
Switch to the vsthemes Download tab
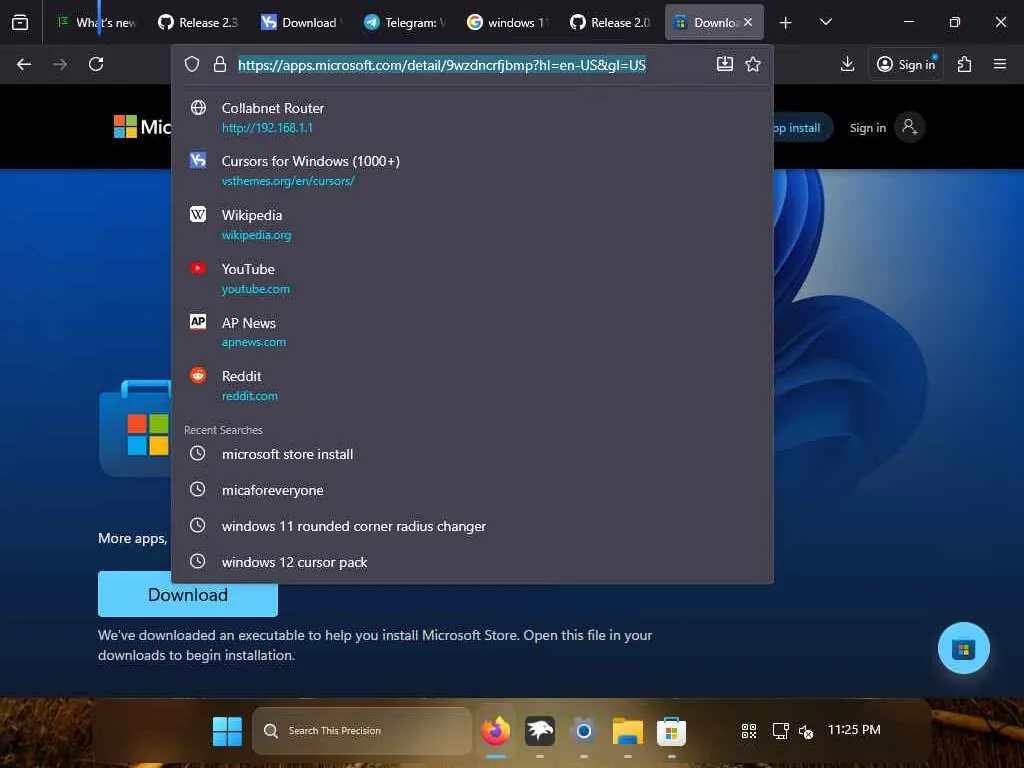tap(301, 22)
